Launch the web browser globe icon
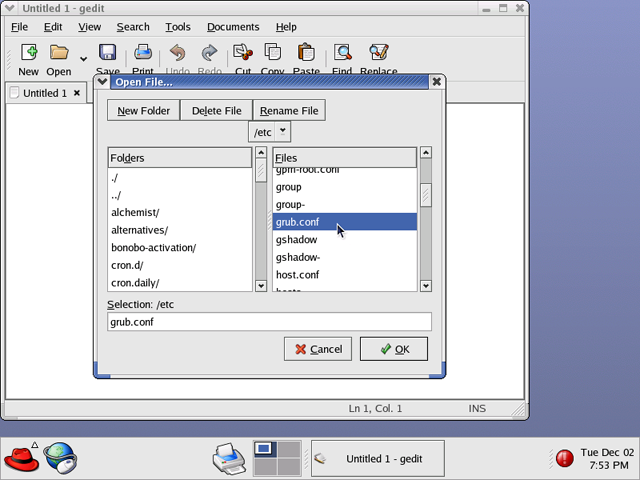 click(x=60, y=458)
